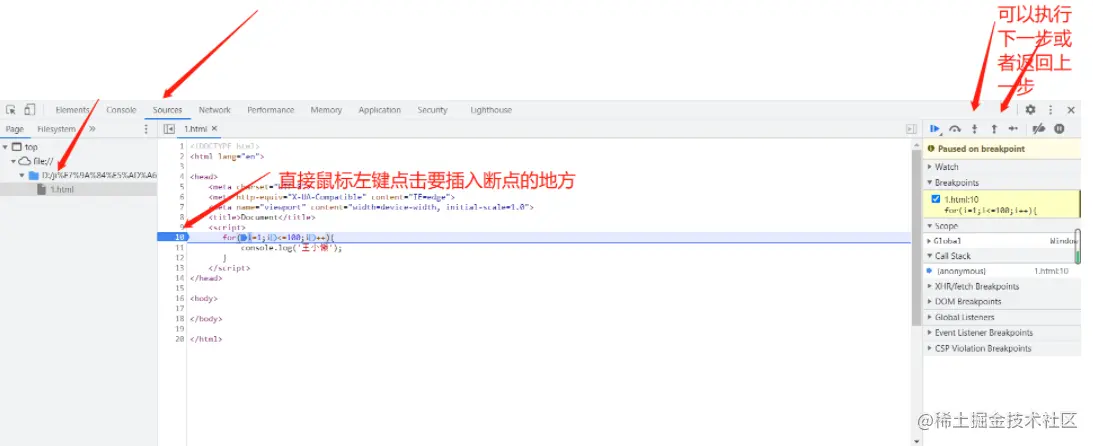Switch to the Application tab

tap(379, 110)
